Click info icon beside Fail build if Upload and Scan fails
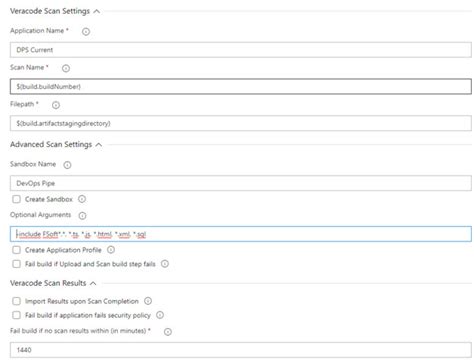474x362 pixels. pos(165,264)
